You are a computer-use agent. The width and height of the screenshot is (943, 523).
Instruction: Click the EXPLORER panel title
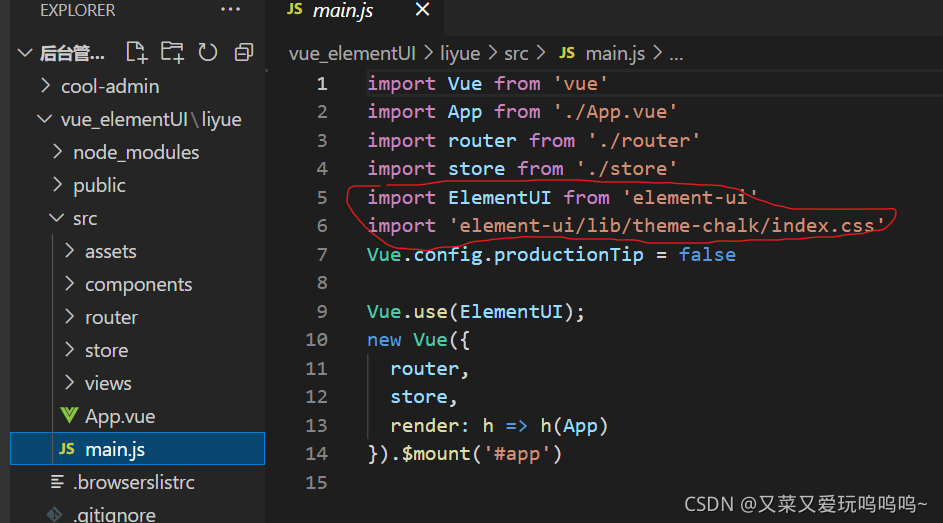(x=78, y=10)
